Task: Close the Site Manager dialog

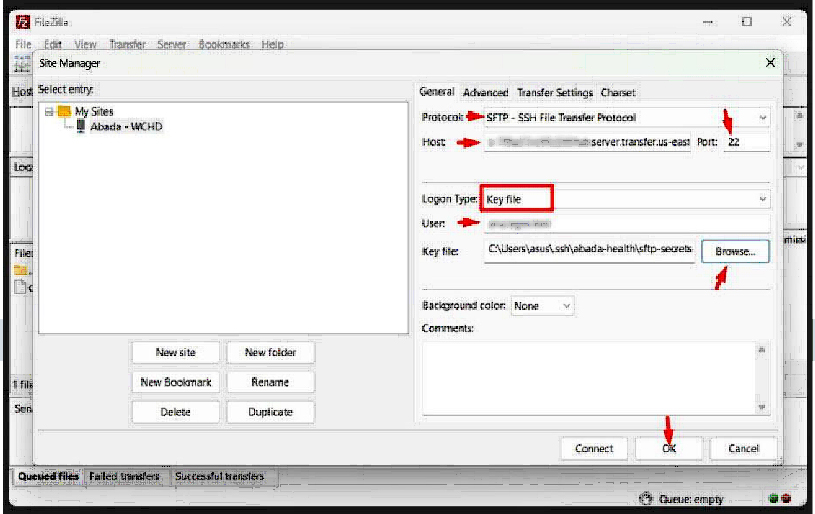Action: 770,63
